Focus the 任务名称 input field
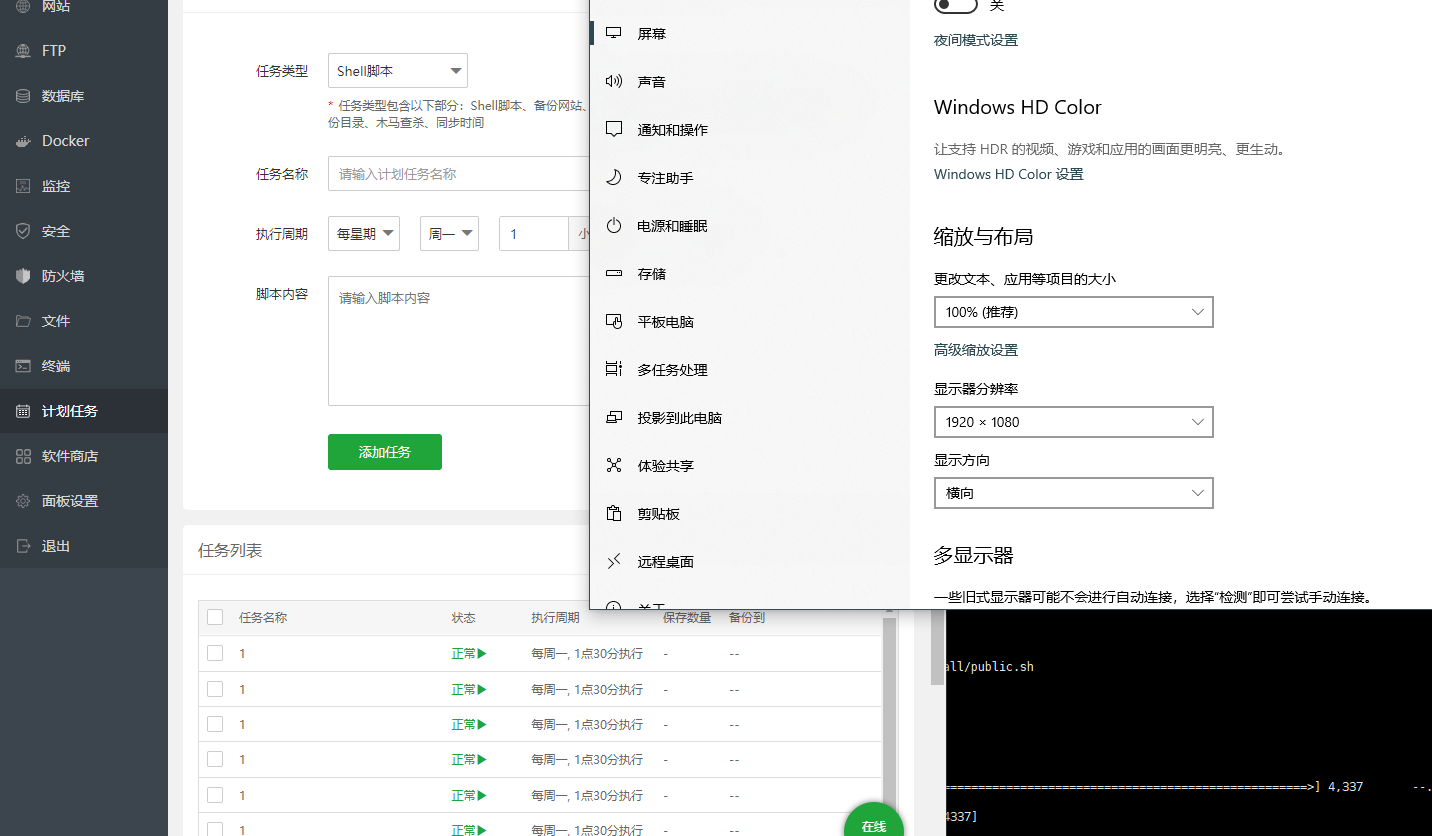This screenshot has height=836, width=1432. click(x=459, y=173)
